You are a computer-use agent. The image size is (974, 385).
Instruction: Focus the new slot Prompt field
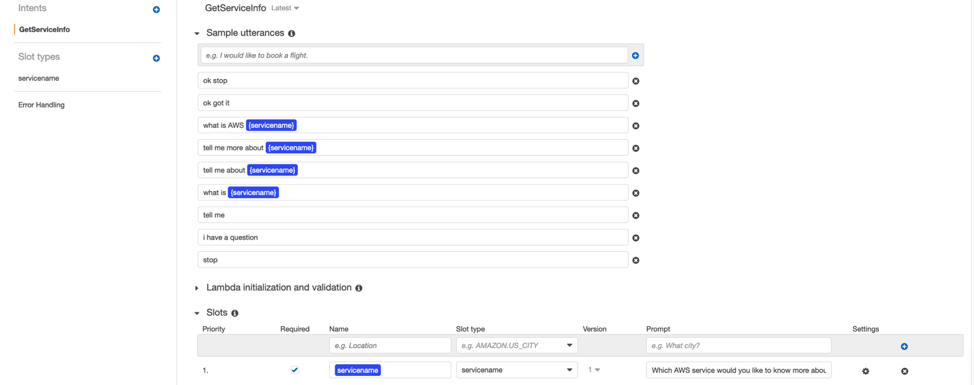[739, 345]
